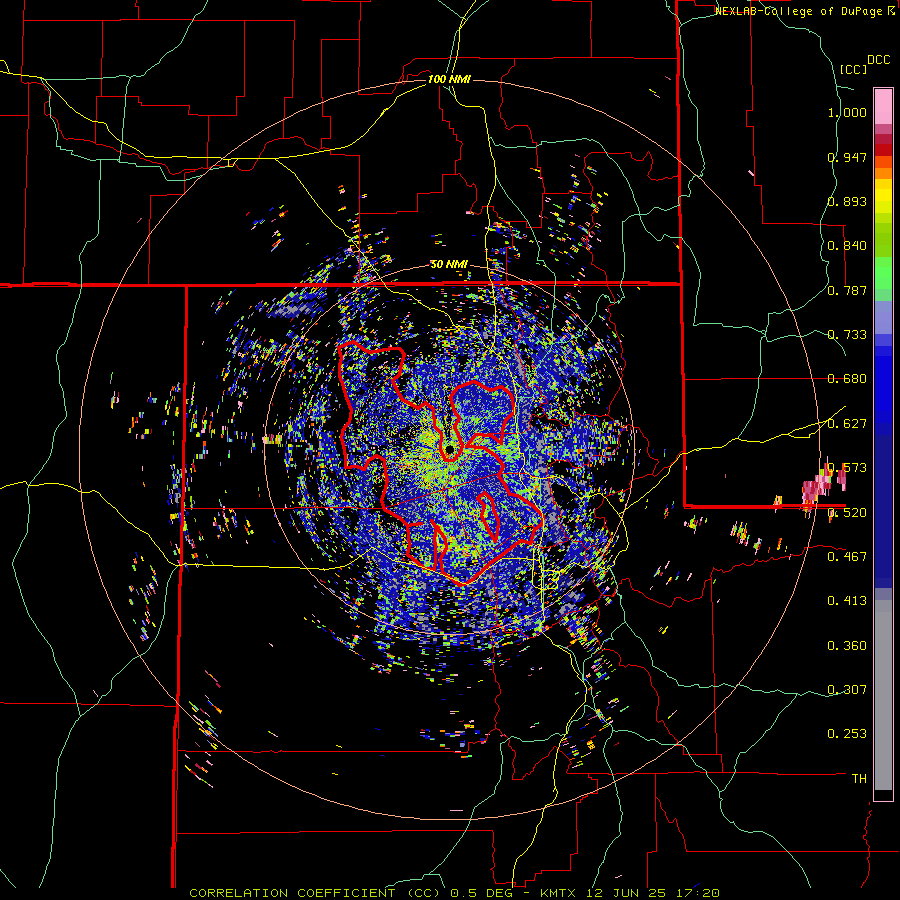Click the 0.947 legend value

click(847, 157)
